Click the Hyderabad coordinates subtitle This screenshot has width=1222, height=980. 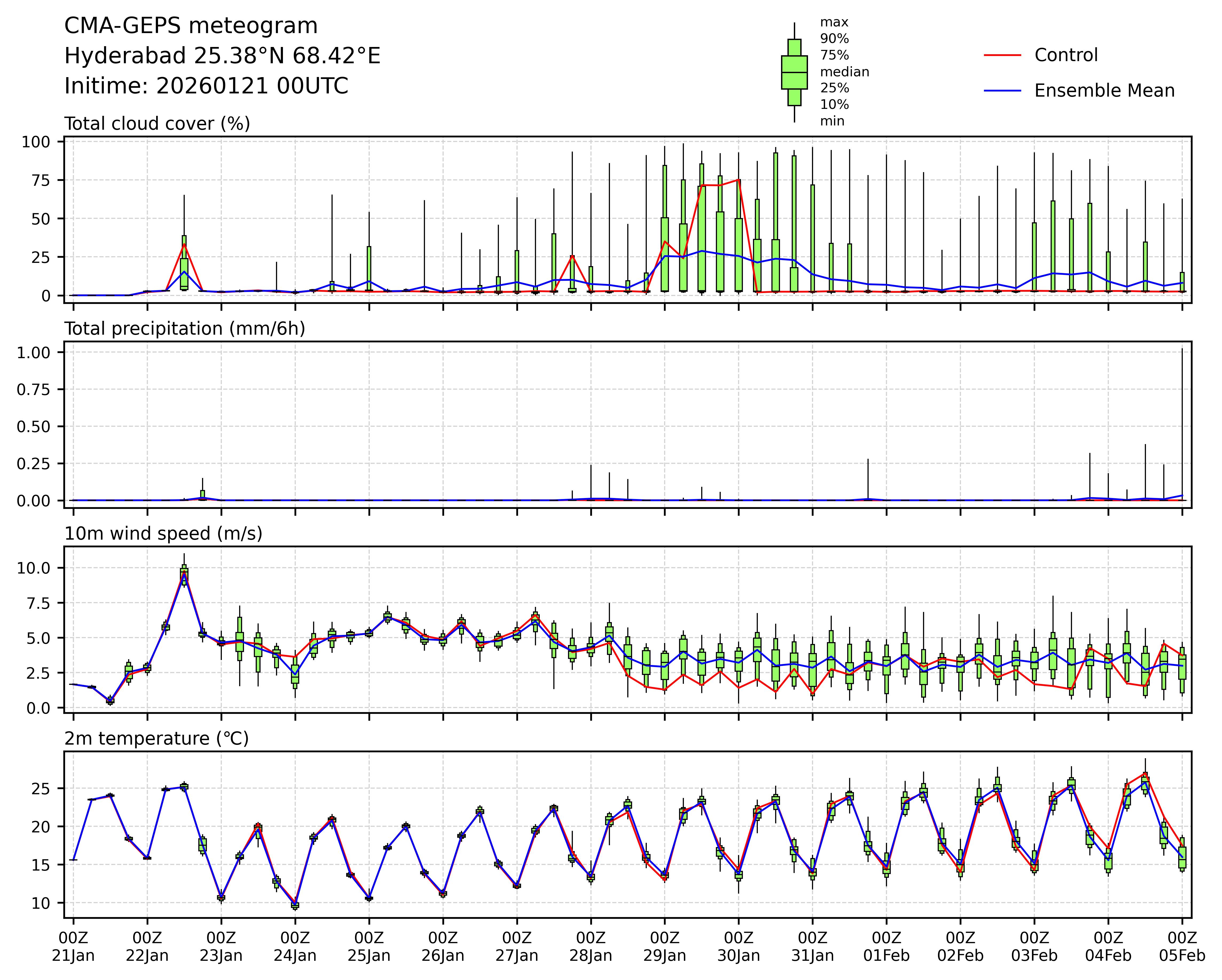222,56
